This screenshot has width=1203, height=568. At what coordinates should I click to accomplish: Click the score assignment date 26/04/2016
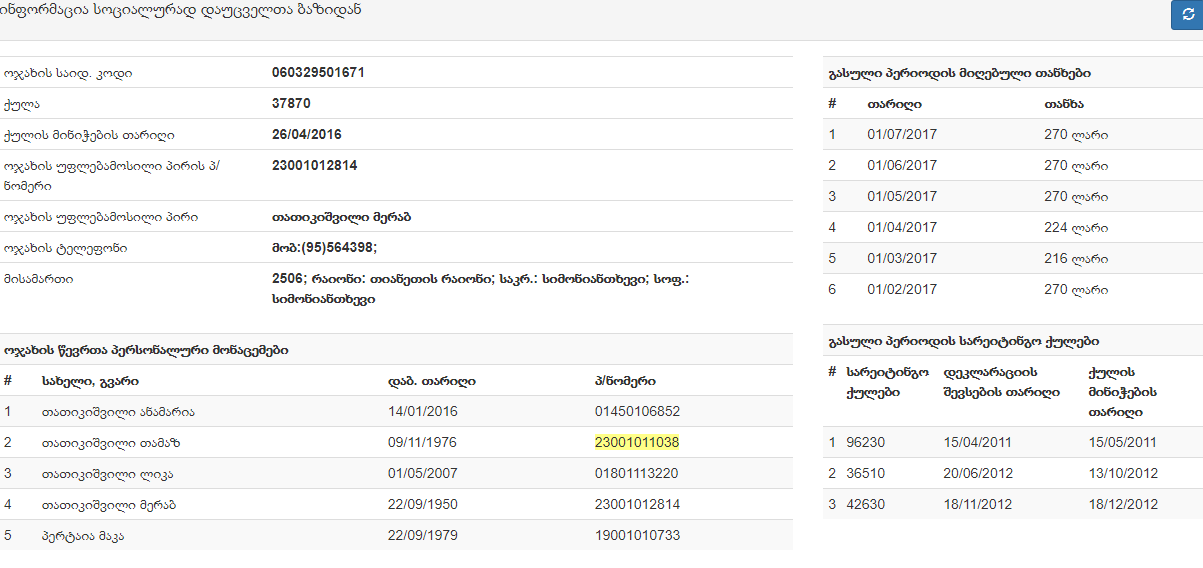[306, 135]
